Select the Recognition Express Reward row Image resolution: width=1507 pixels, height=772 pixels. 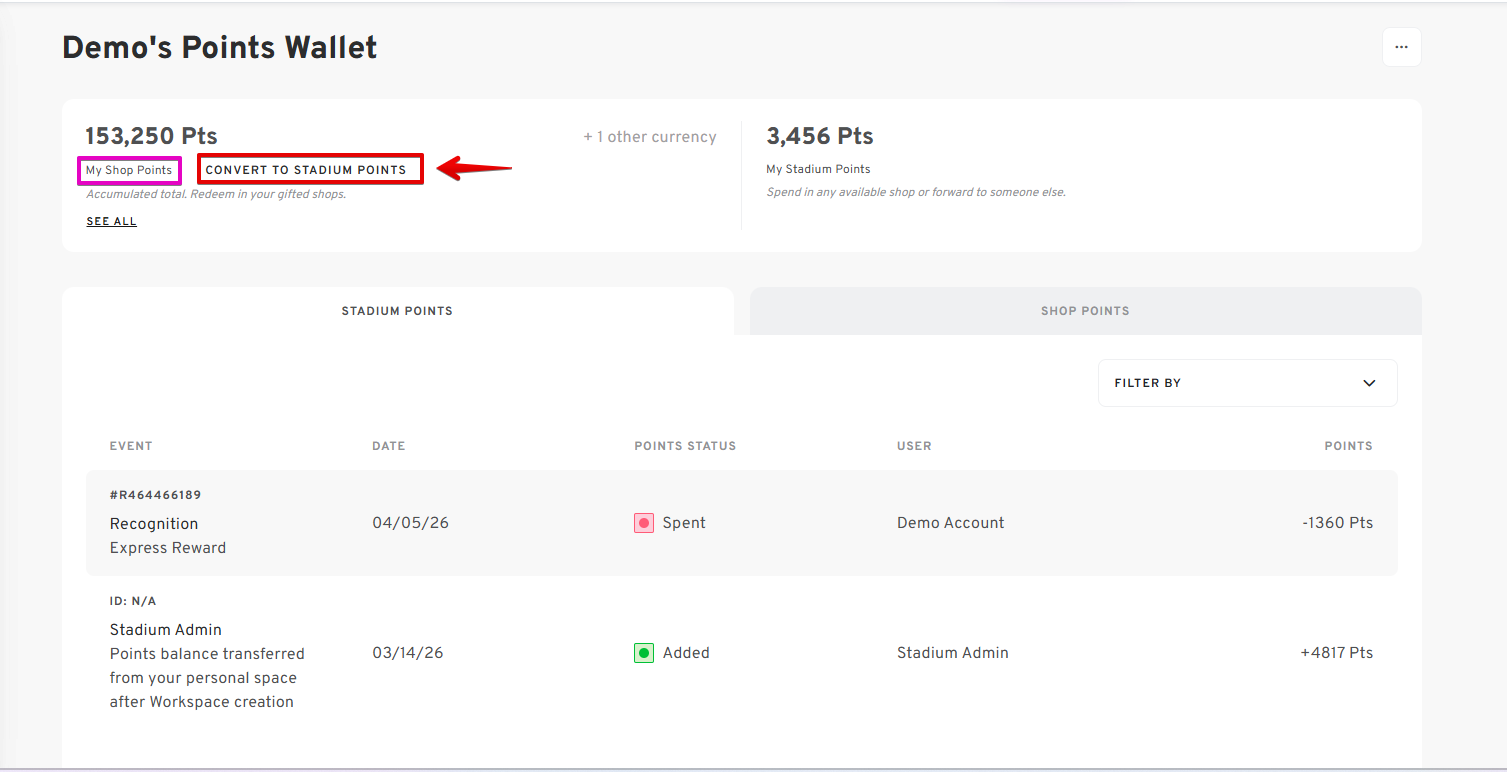click(741, 523)
